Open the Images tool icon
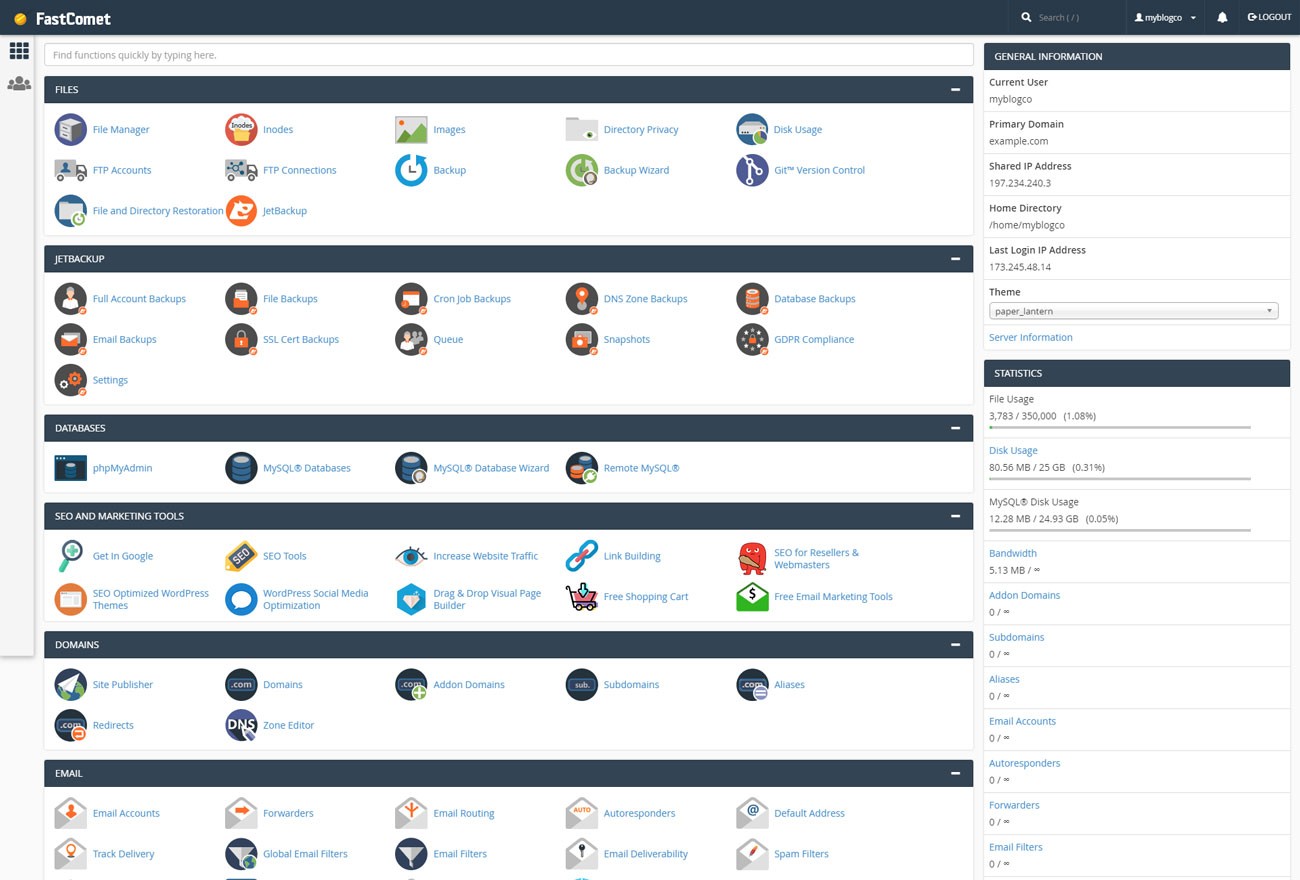The height and width of the screenshot is (880, 1300). click(x=411, y=130)
